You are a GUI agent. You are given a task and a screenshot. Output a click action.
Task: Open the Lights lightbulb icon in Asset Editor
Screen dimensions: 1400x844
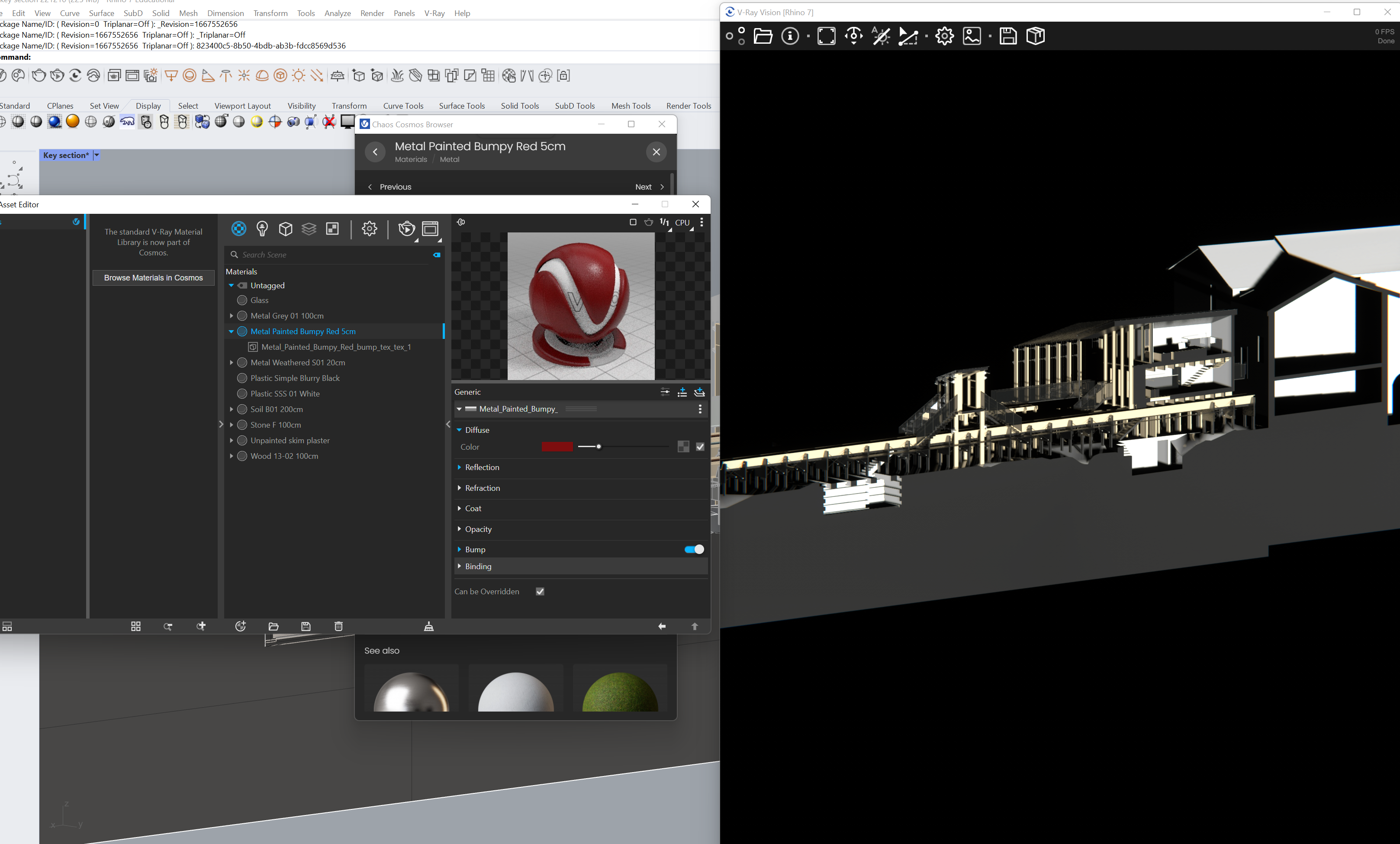(x=262, y=229)
